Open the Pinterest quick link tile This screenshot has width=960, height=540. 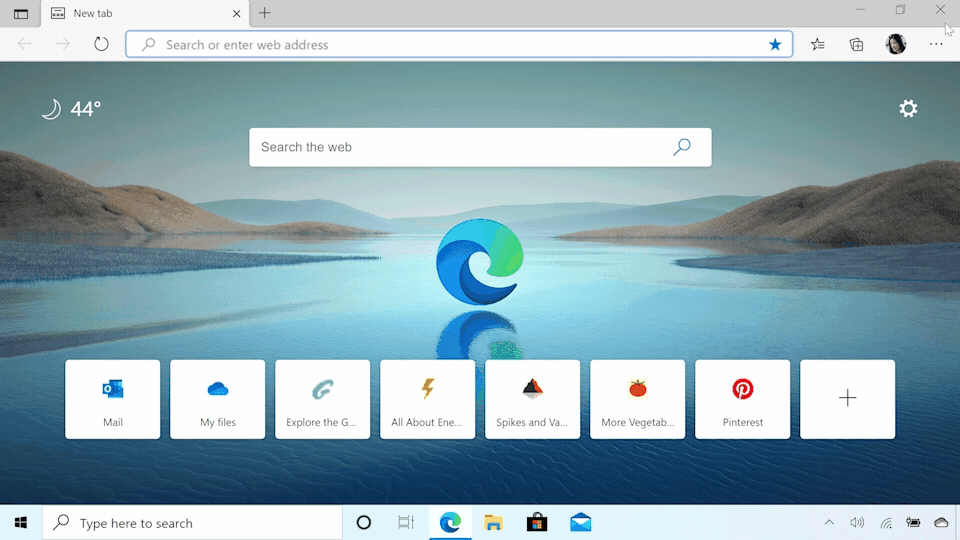tap(743, 399)
